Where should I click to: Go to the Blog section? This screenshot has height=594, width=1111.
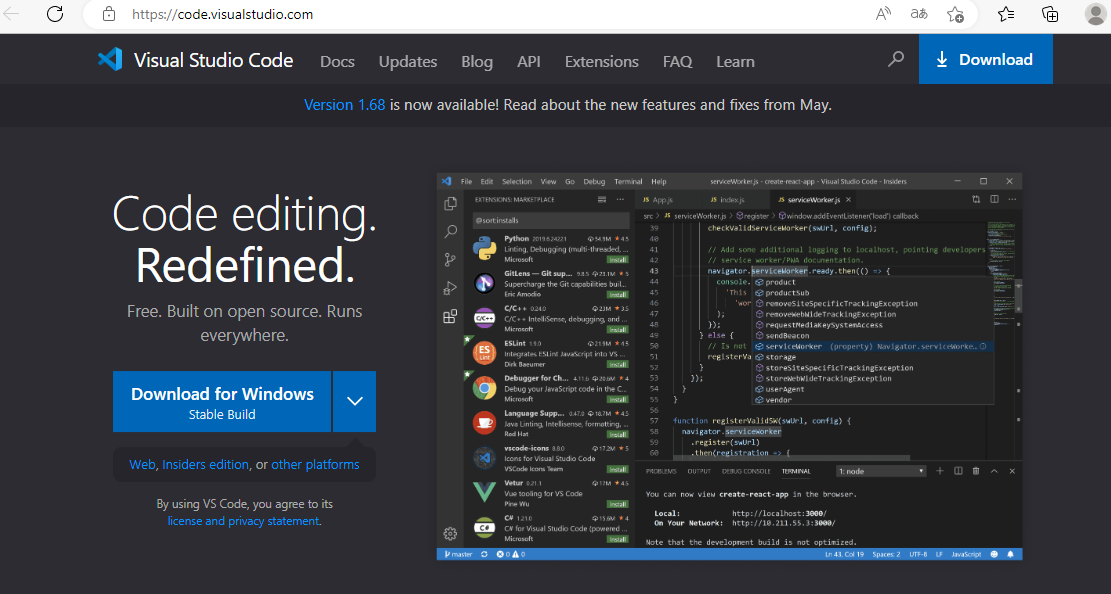(477, 62)
